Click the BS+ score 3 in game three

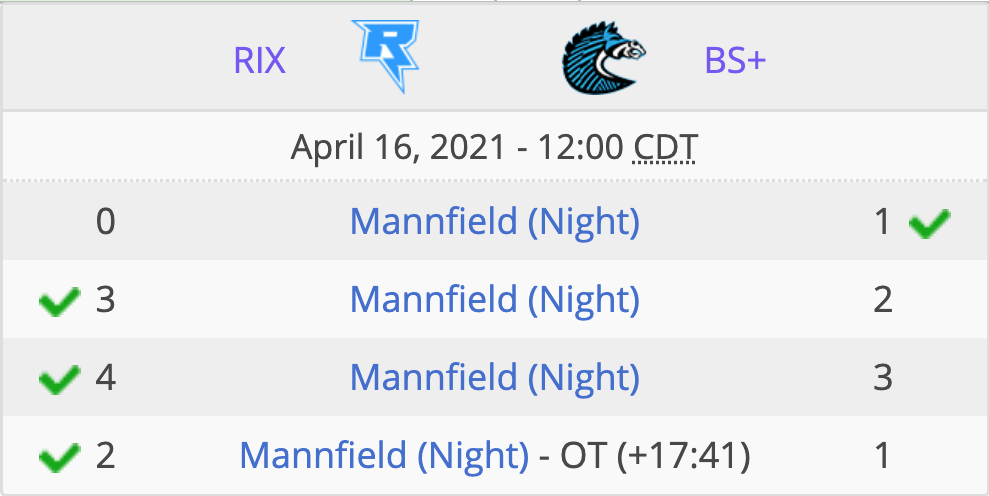[883, 378]
